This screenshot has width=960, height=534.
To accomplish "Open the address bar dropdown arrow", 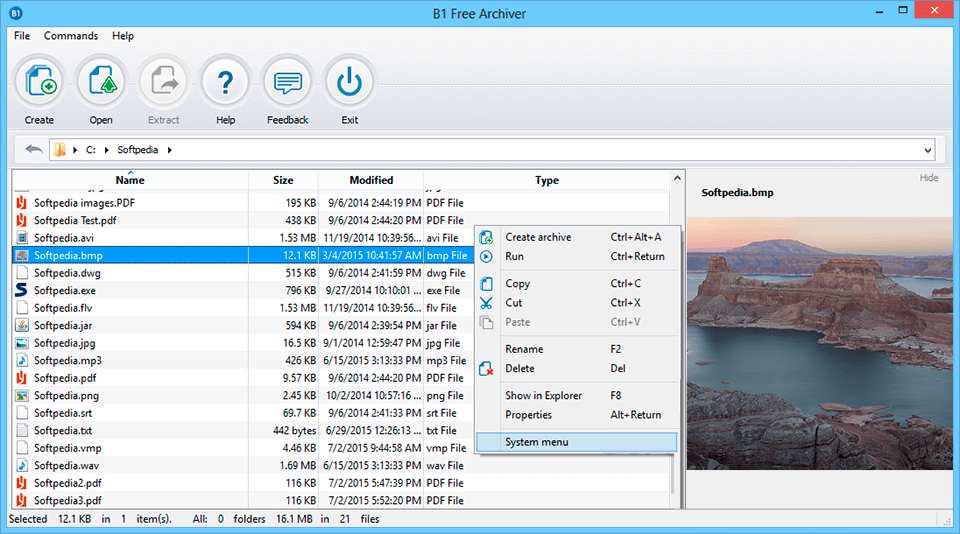I will pos(928,150).
